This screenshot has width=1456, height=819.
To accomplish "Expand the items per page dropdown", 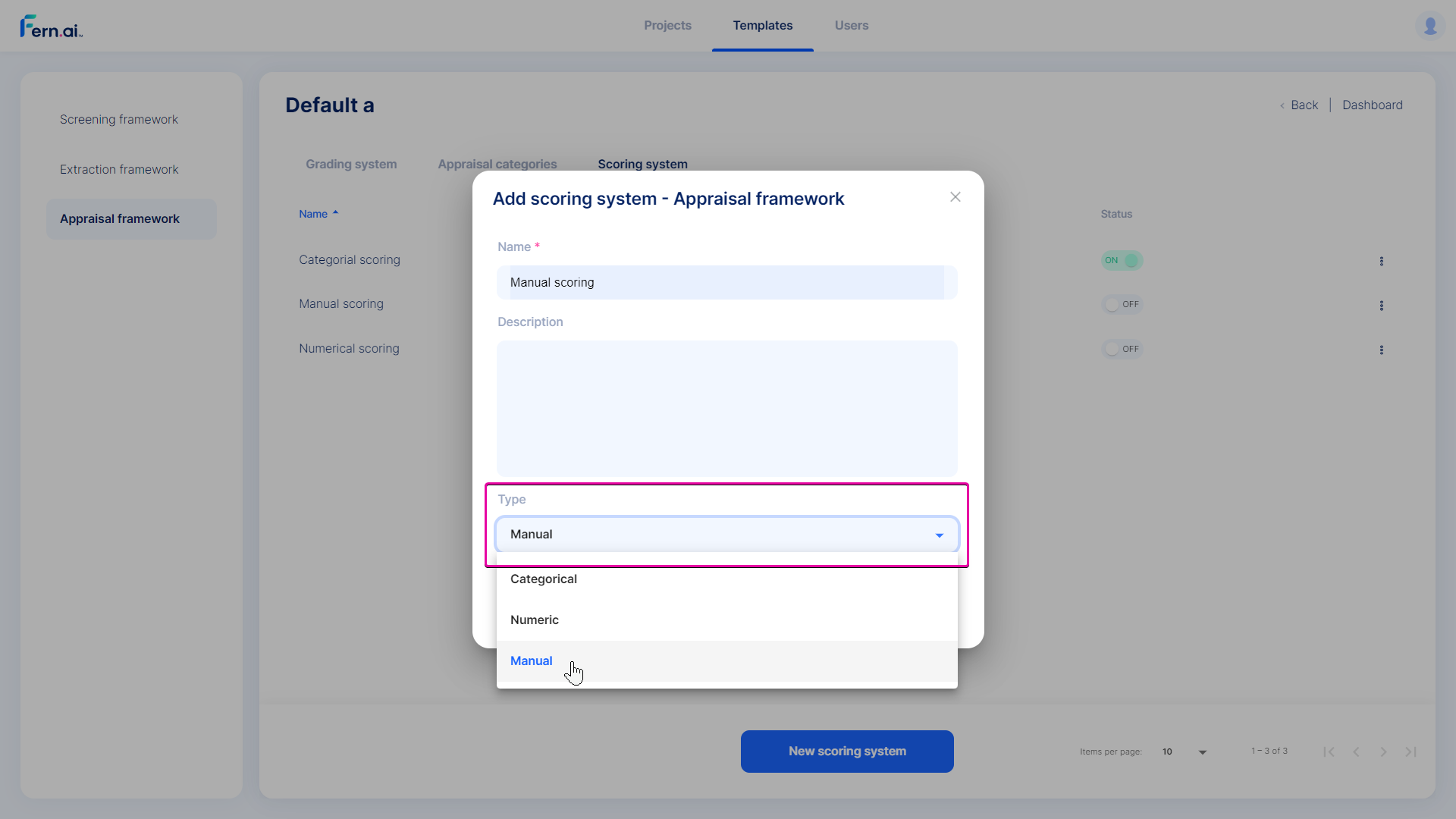I will (1203, 752).
